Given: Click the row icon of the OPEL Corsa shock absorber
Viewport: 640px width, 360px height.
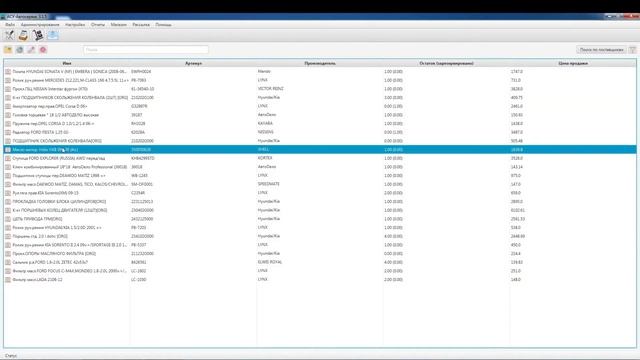Looking at the screenshot, I should coord(8,106).
